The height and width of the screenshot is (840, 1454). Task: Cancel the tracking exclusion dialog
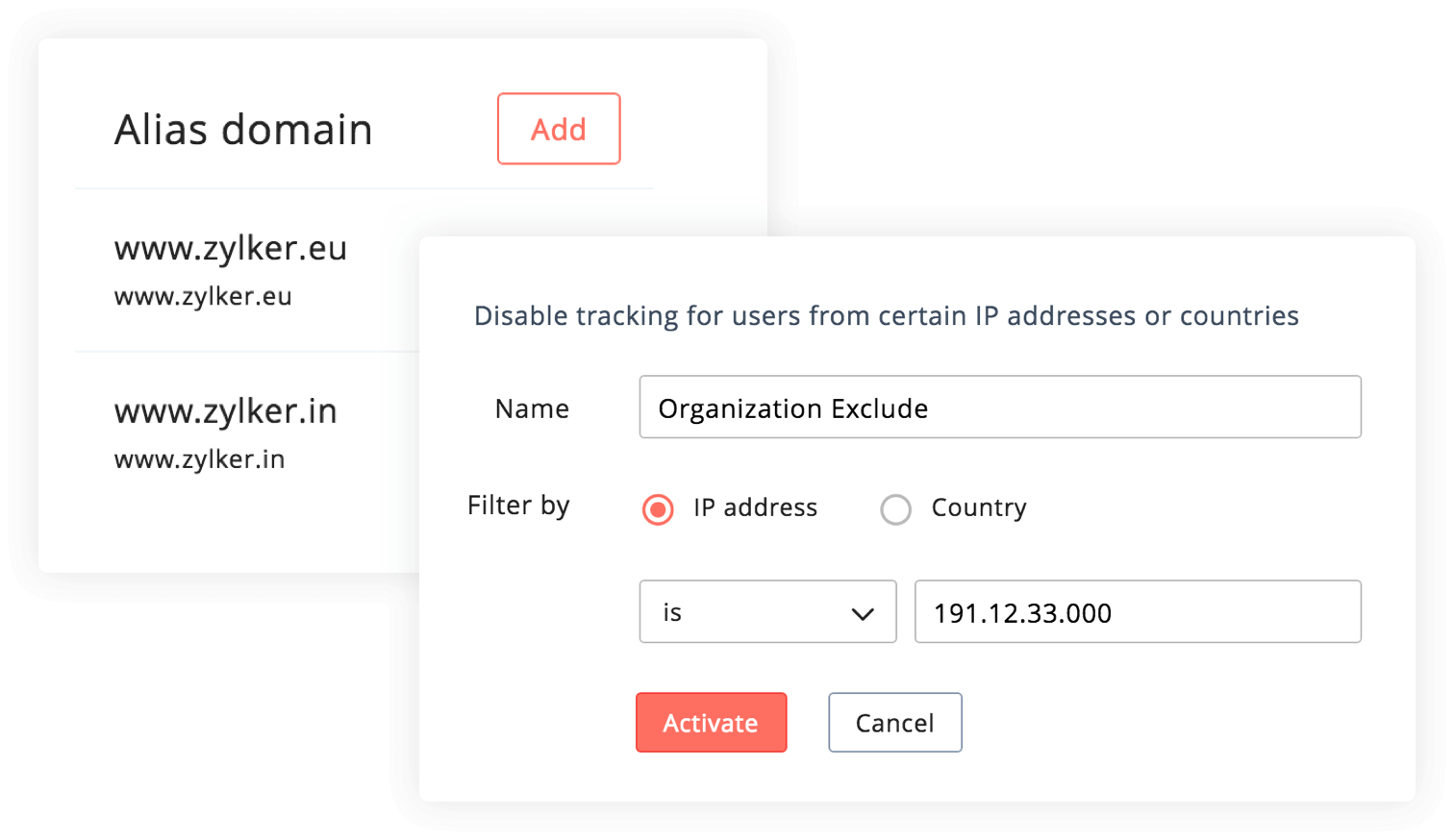[x=894, y=723]
